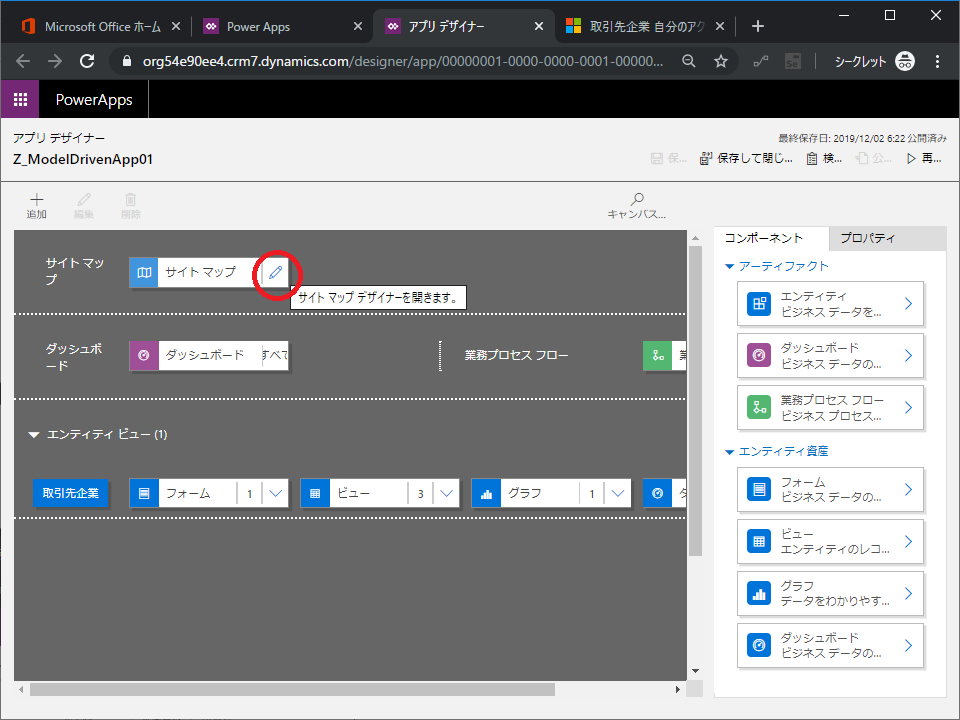Click the grayed-out publish button
Viewport: 960px width, 720px height.
(x=874, y=159)
